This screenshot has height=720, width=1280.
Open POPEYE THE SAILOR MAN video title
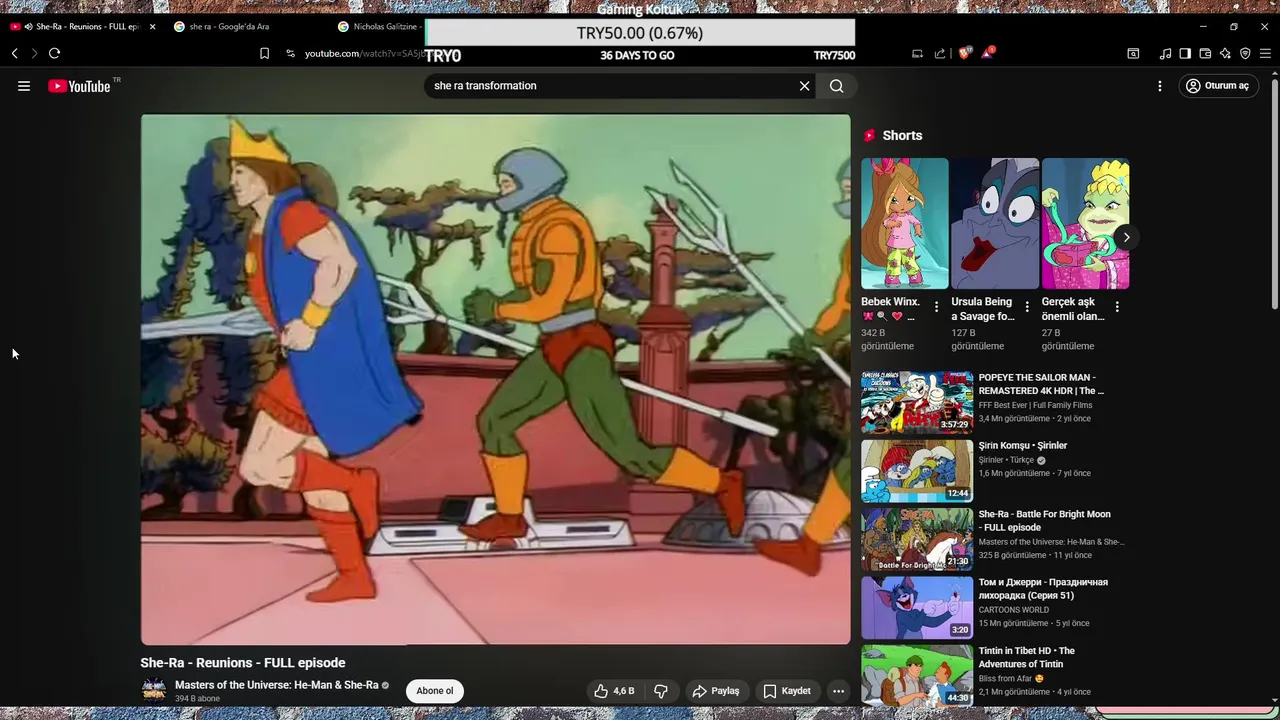[x=1041, y=384]
